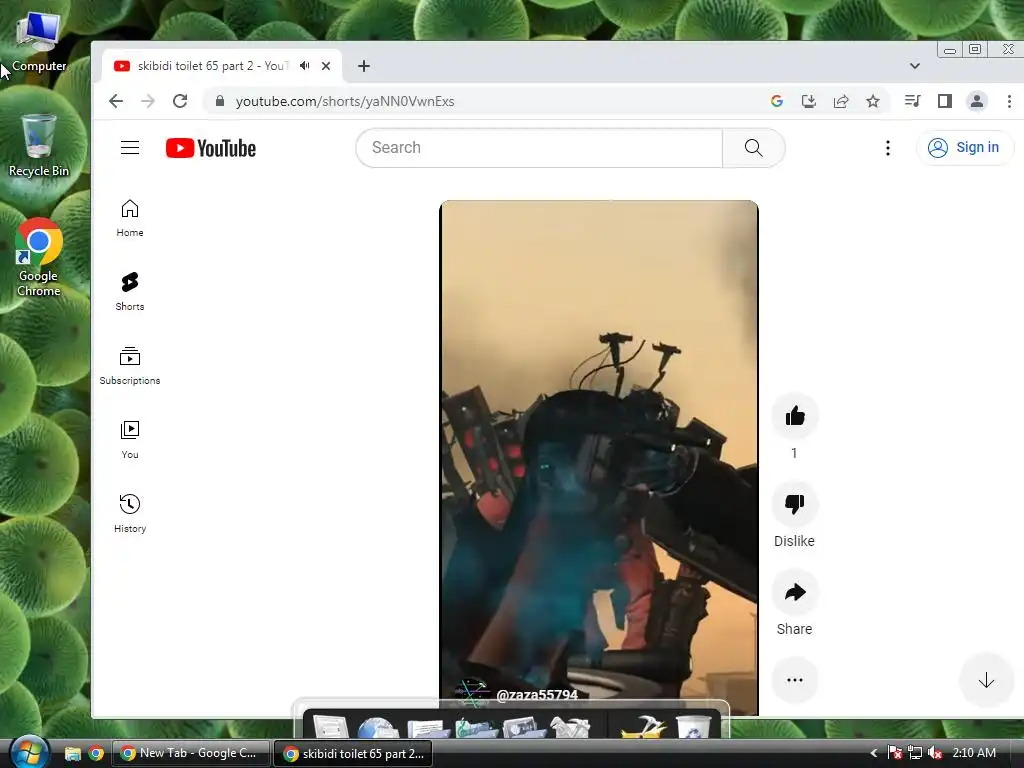The image size is (1024, 768).
Task: Toggle Chrome side panel
Action: [x=944, y=101]
